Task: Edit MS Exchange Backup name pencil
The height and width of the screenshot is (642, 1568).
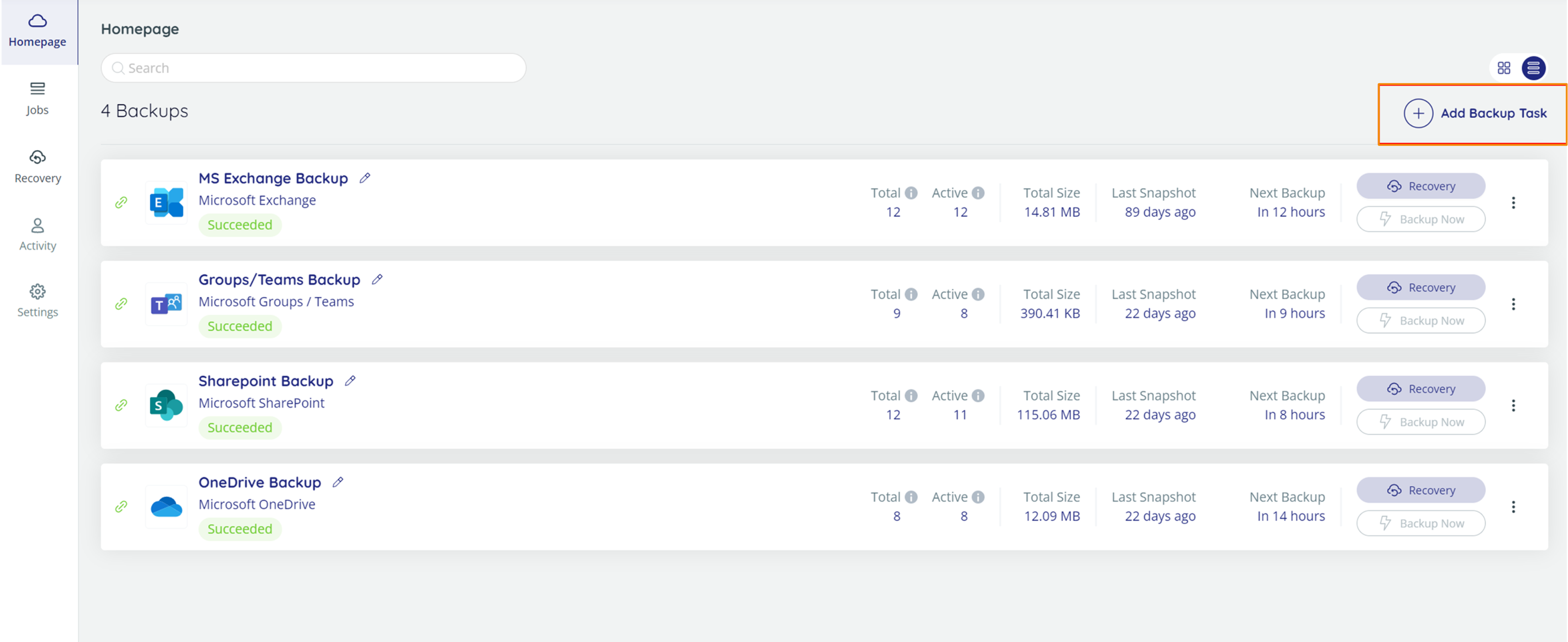Action: pyautogui.click(x=365, y=178)
